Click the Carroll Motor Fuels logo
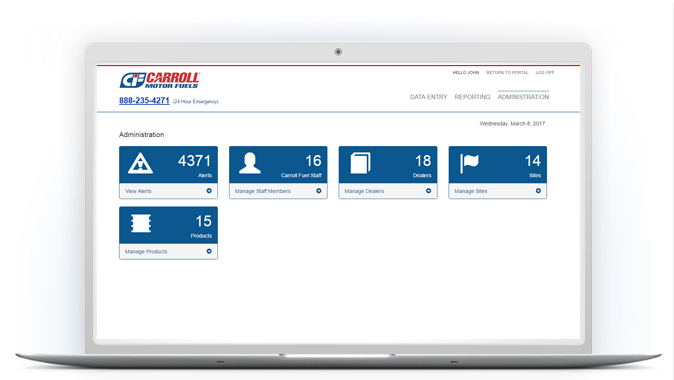This screenshot has width=674, height=380. point(159,80)
